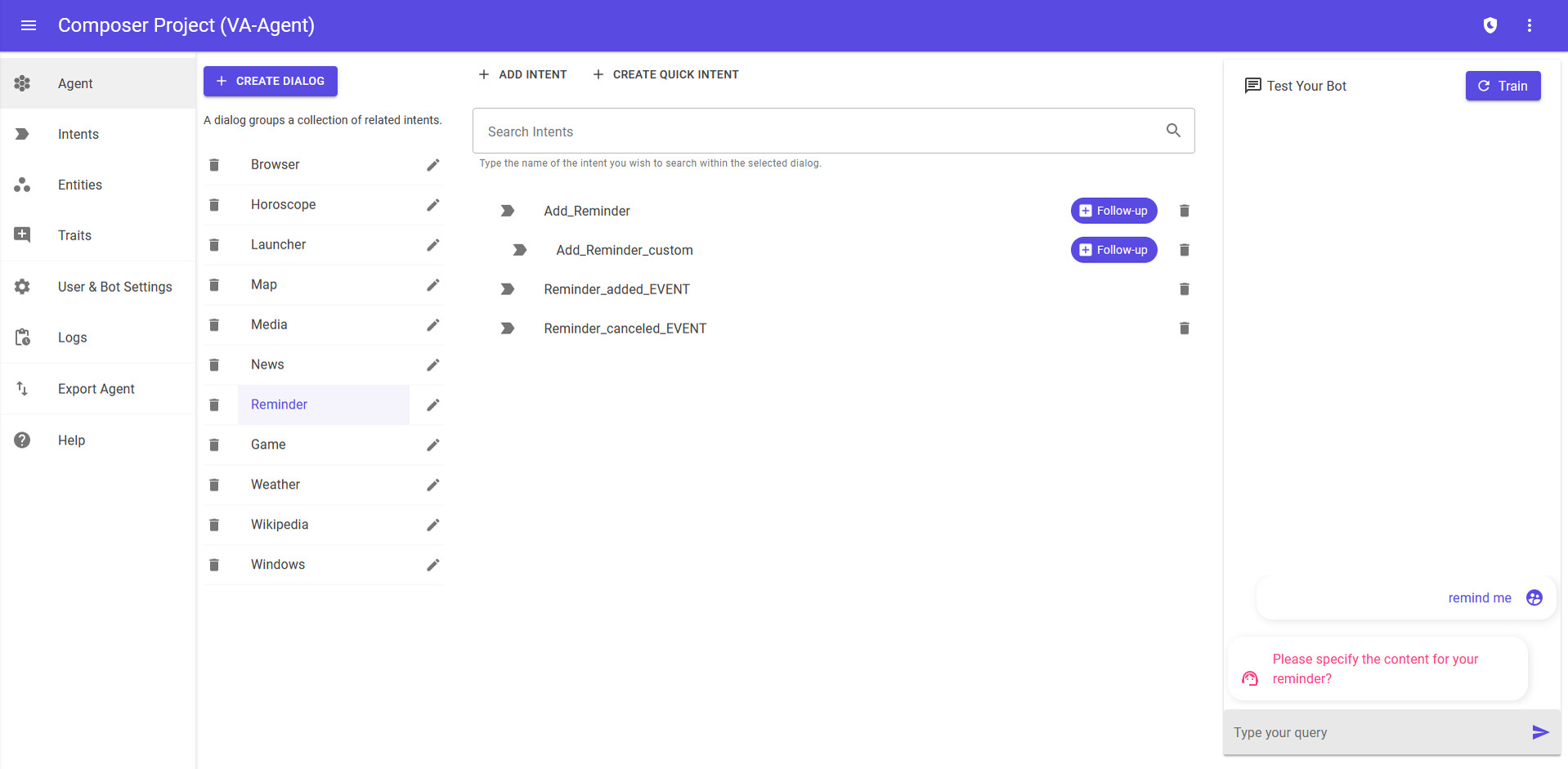Click the Export Agent icon
The height and width of the screenshot is (769, 1568).
point(21,388)
